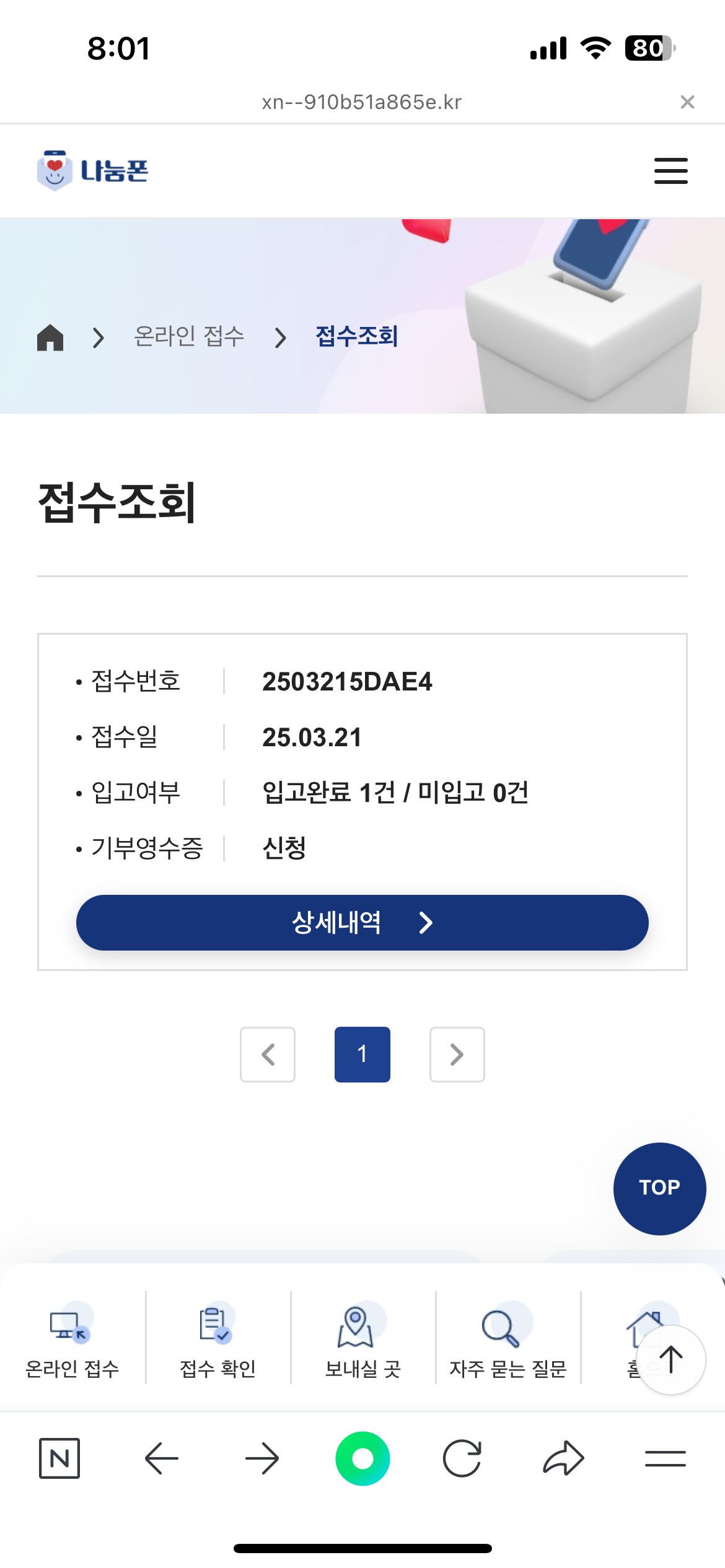Close the in-app browser with the X
This screenshot has height=1568, width=725.
[x=687, y=102]
